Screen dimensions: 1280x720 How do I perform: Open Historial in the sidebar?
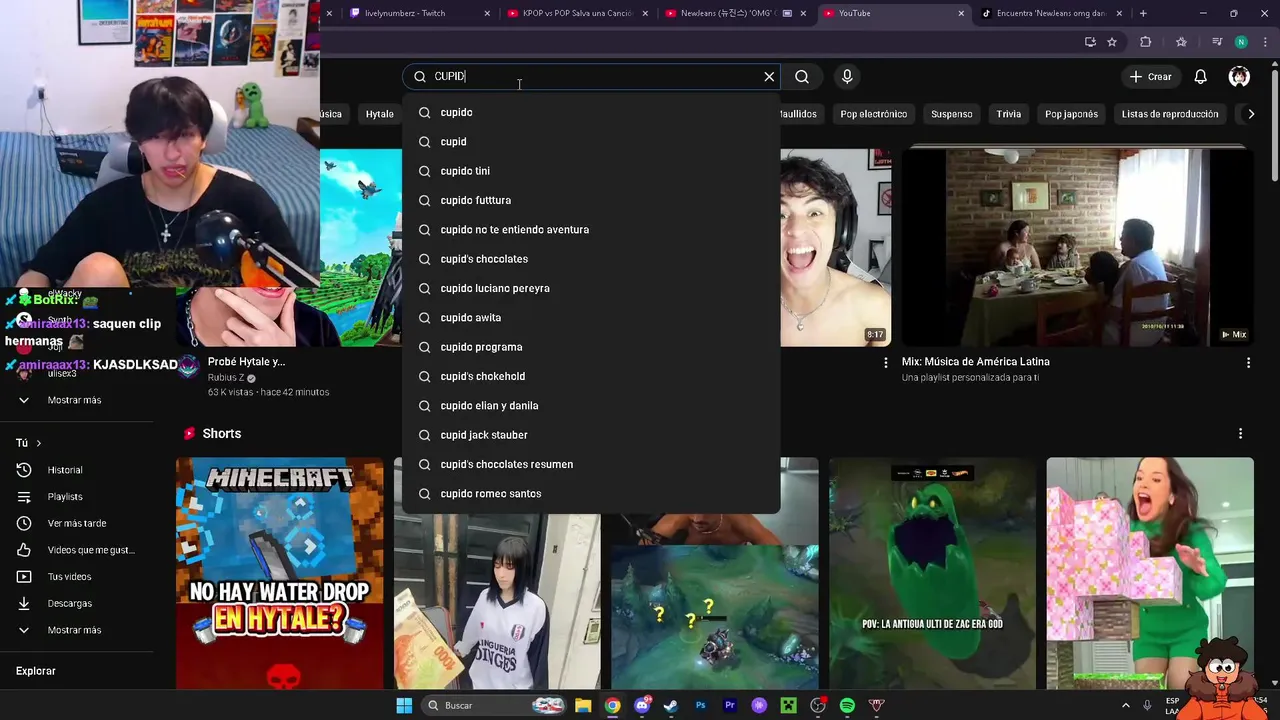(65, 470)
